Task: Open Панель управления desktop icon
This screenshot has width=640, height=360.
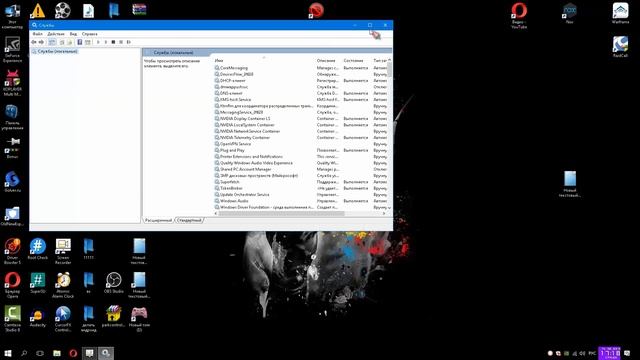Action: click(12, 117)
